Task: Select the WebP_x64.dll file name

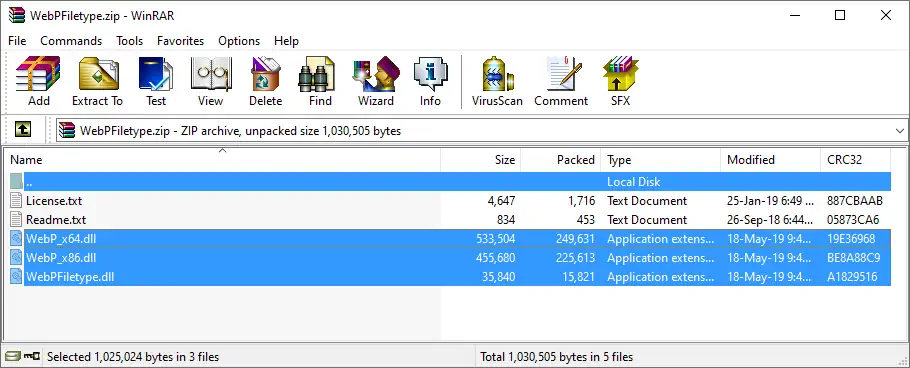Action: coord(61,239)
